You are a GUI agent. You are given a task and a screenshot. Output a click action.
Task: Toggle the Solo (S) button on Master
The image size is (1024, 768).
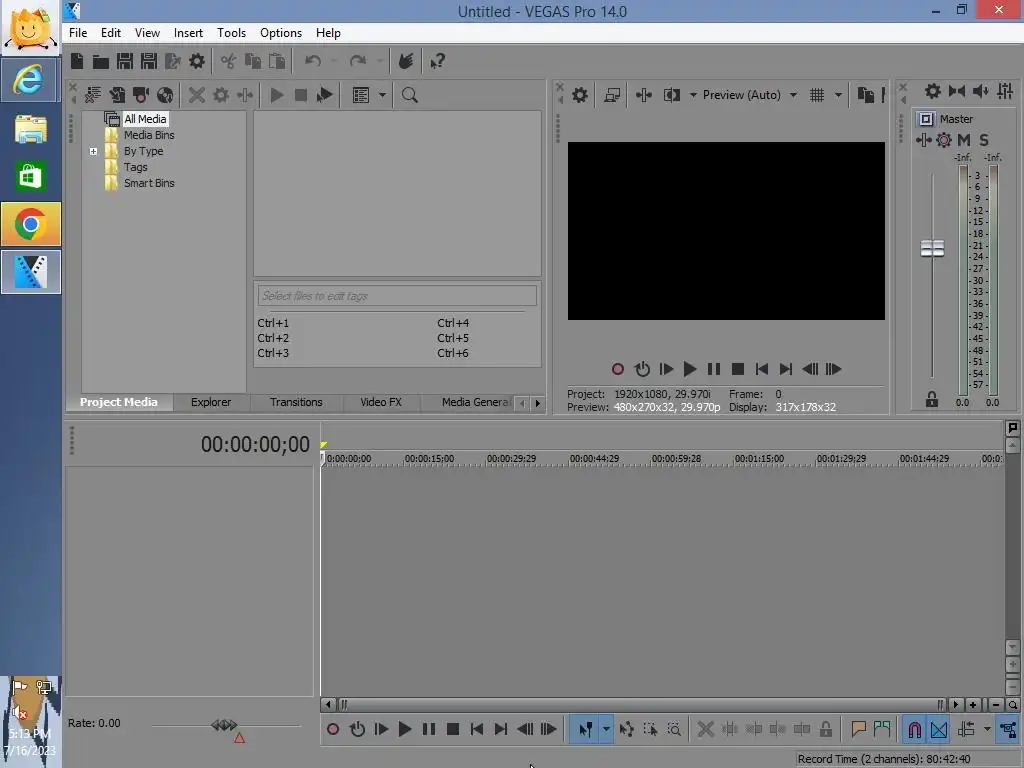tap(984, 140)
